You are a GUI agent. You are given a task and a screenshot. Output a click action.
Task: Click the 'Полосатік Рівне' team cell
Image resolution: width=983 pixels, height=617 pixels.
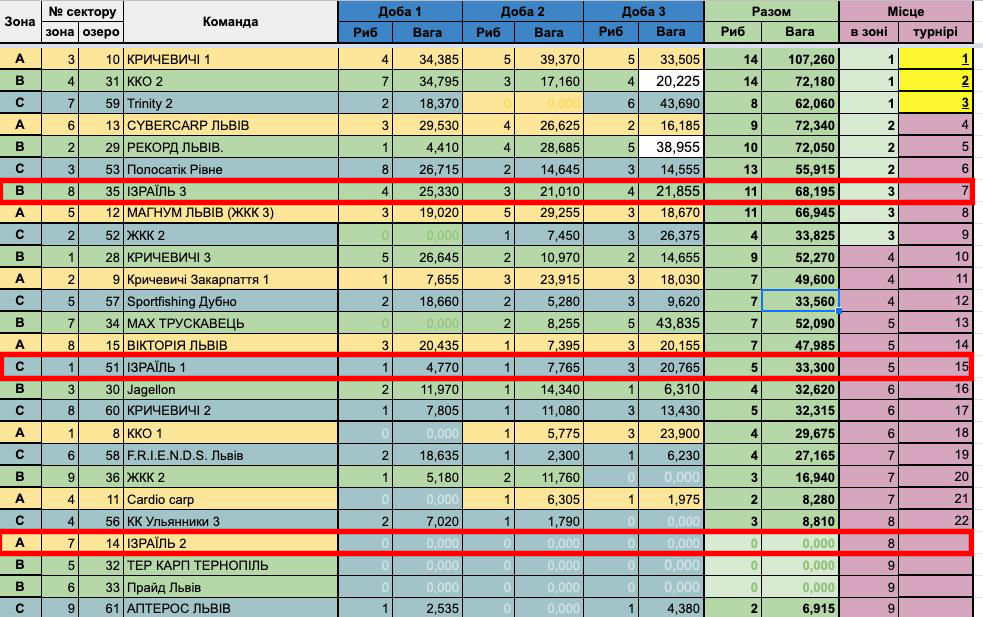click(231, 169)
